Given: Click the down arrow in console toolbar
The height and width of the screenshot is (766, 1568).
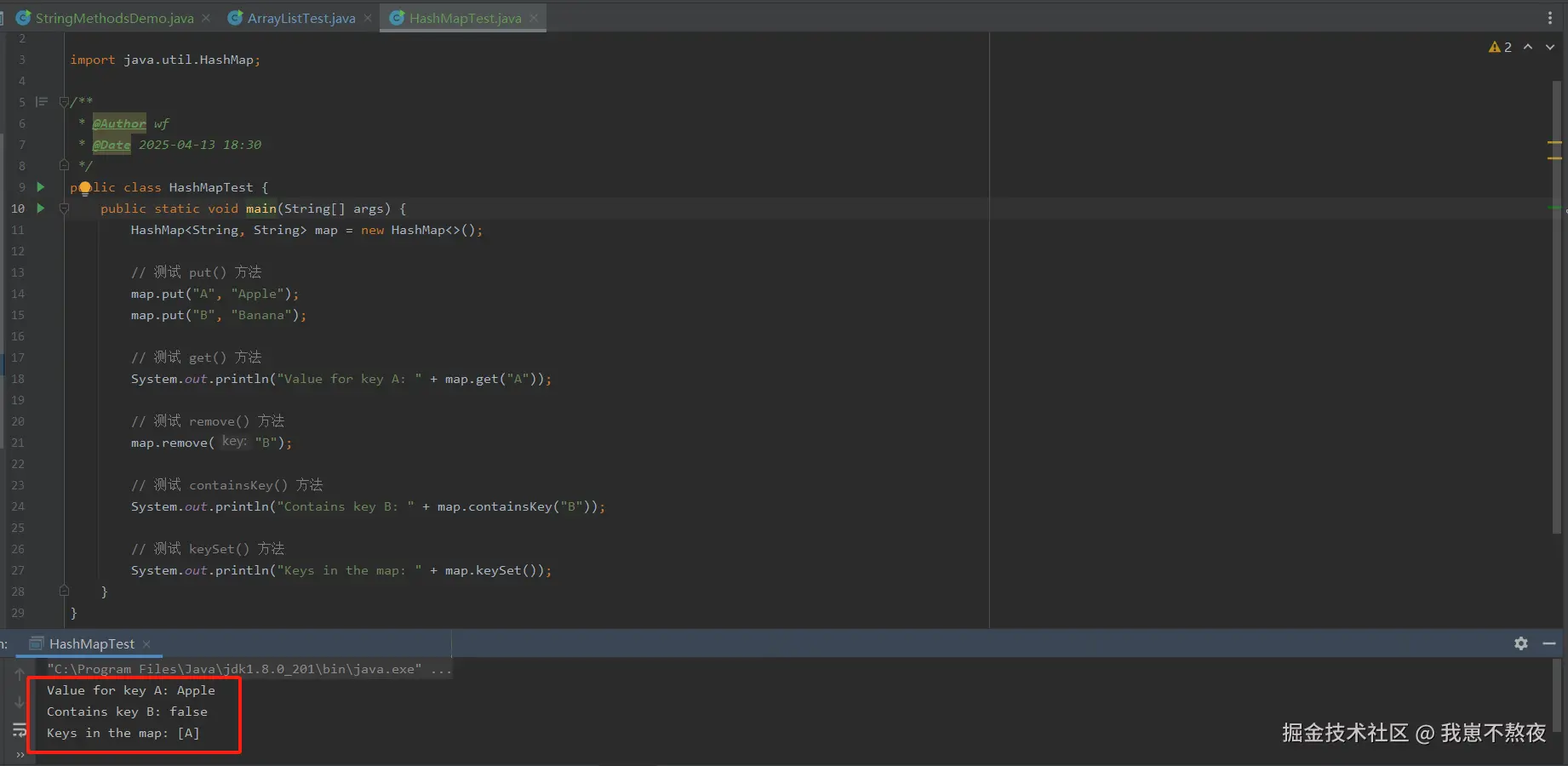Looking at the screenshot, I should pyautogui.click(x=20, y=702).
